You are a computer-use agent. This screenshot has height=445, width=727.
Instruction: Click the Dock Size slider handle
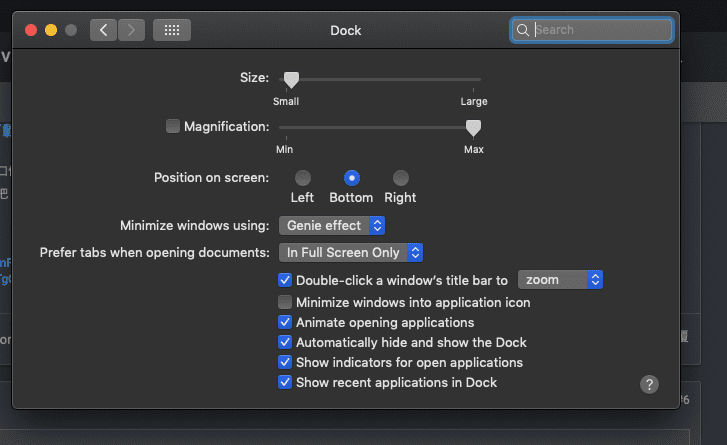pyautogui.click(x=291, y=79)
